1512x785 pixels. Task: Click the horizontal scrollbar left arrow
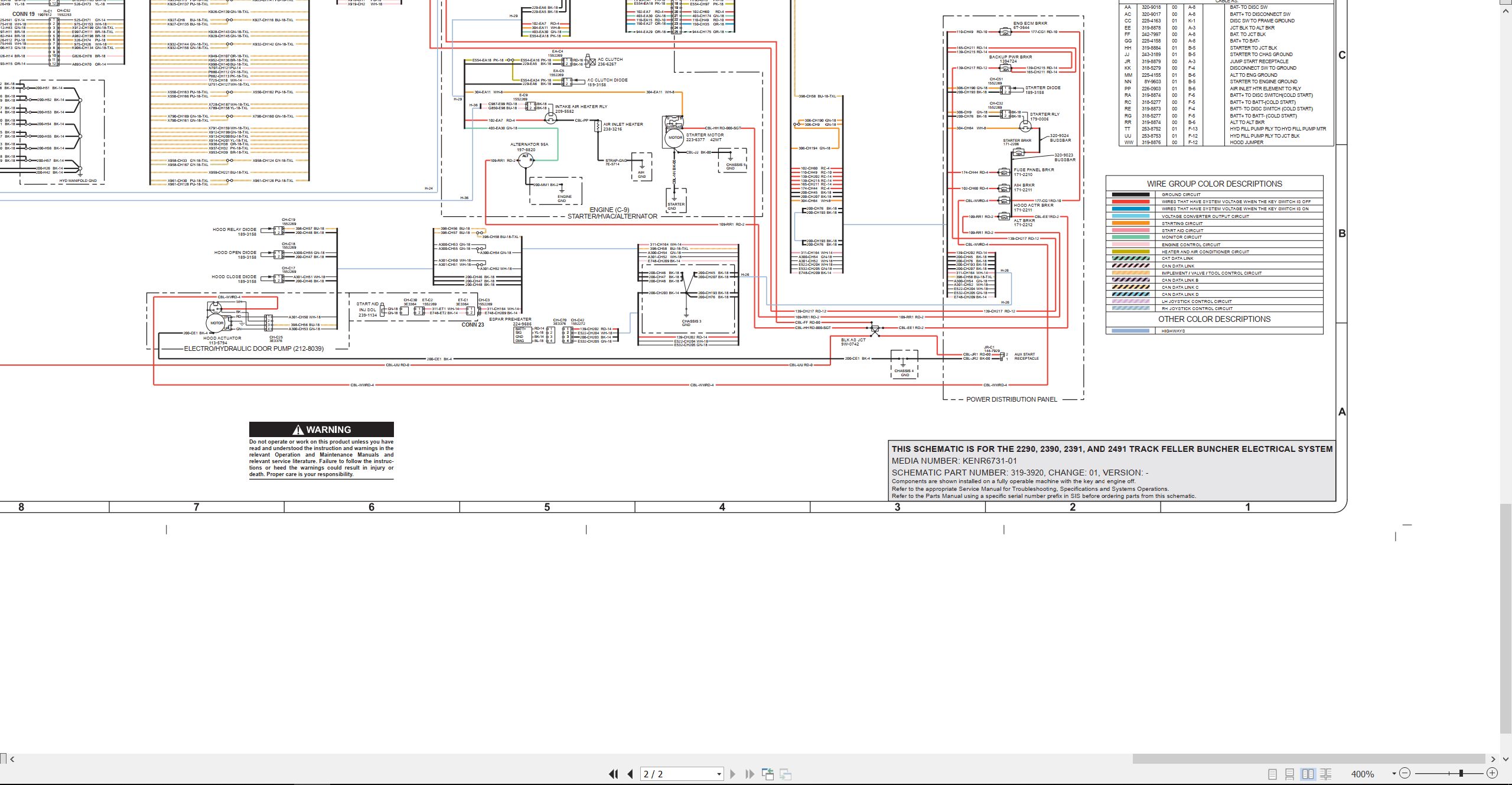click(12, 759)
